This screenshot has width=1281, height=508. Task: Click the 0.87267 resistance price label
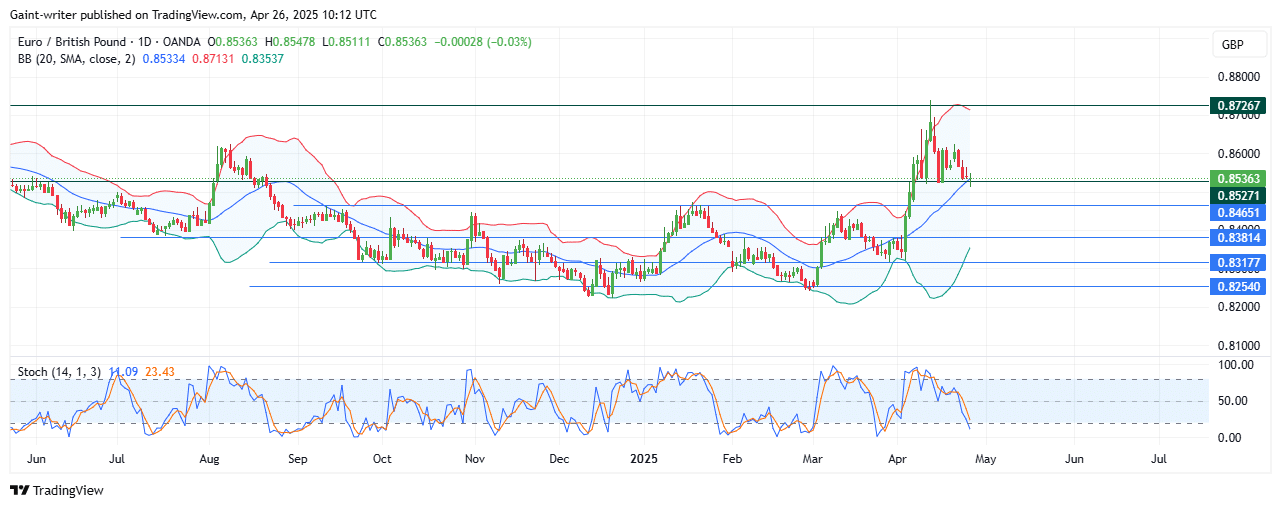(x=1240, y=105)
